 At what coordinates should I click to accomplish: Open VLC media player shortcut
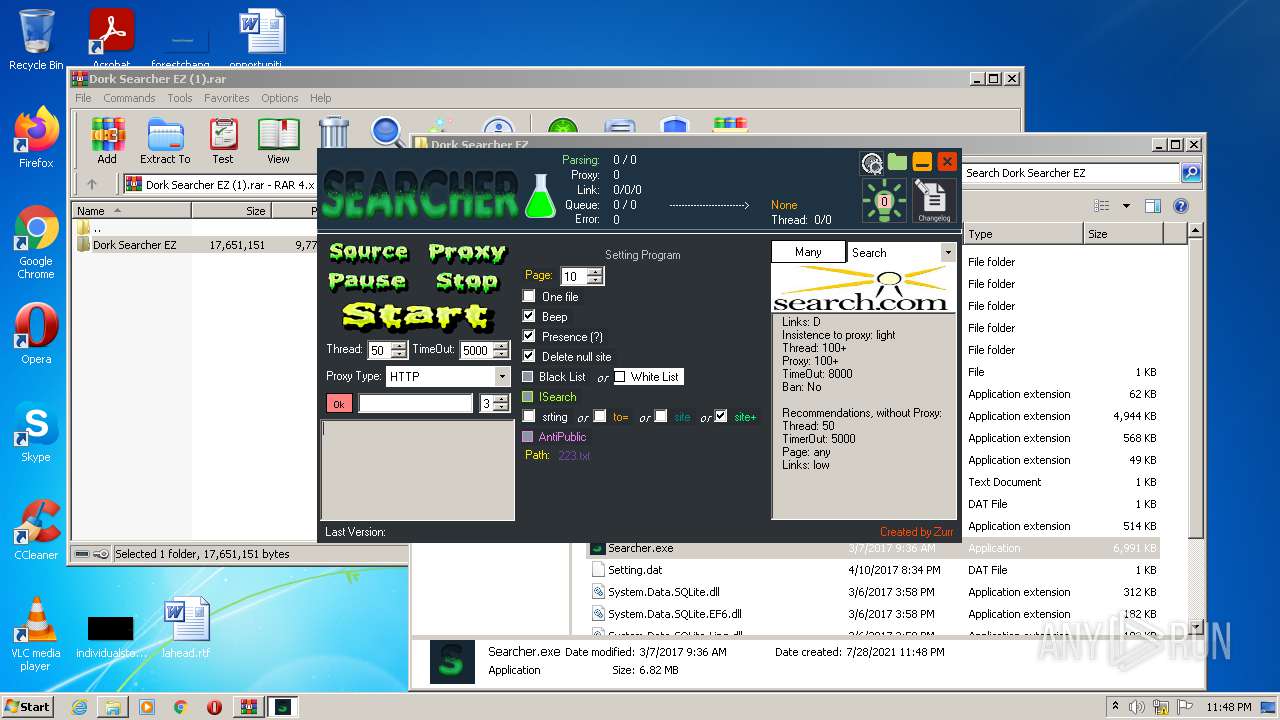[36, 633]
